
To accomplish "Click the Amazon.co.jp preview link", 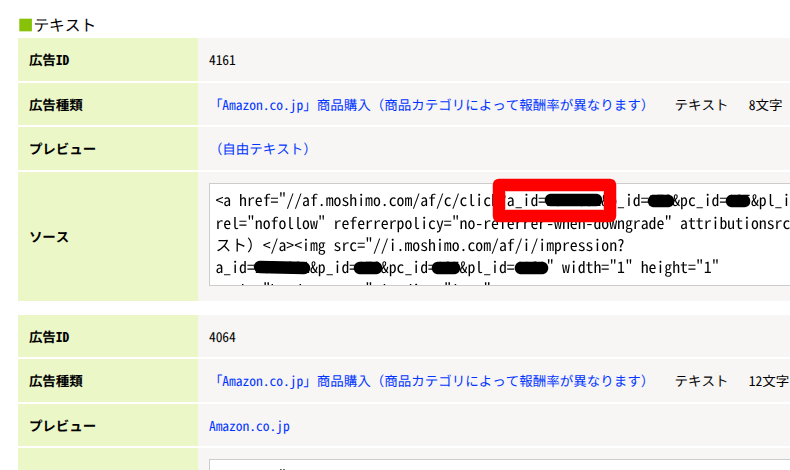I will [249, 426].
